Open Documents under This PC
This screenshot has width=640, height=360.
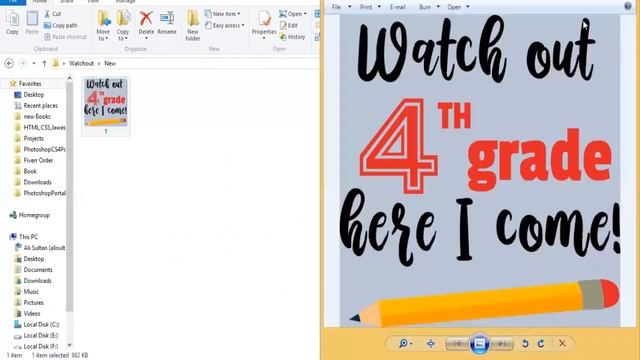point(38,270)
